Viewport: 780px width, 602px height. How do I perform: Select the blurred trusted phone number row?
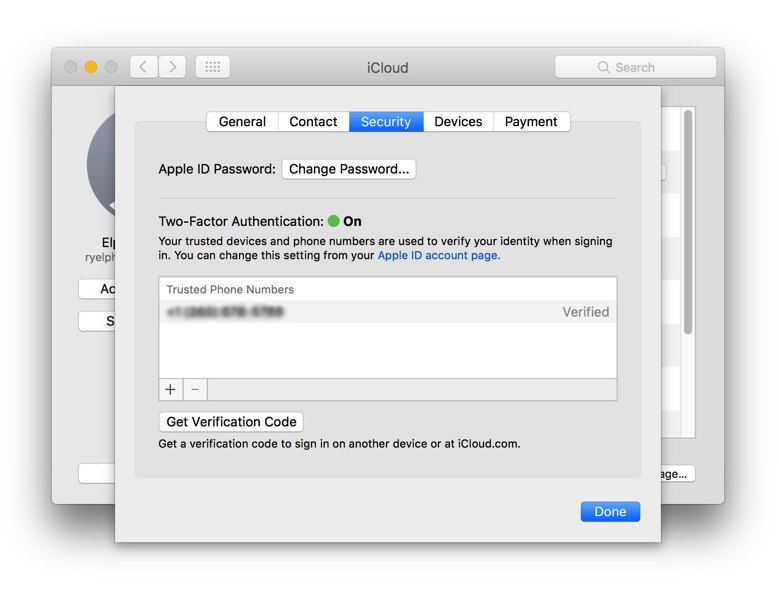click(x=387, y=312)
